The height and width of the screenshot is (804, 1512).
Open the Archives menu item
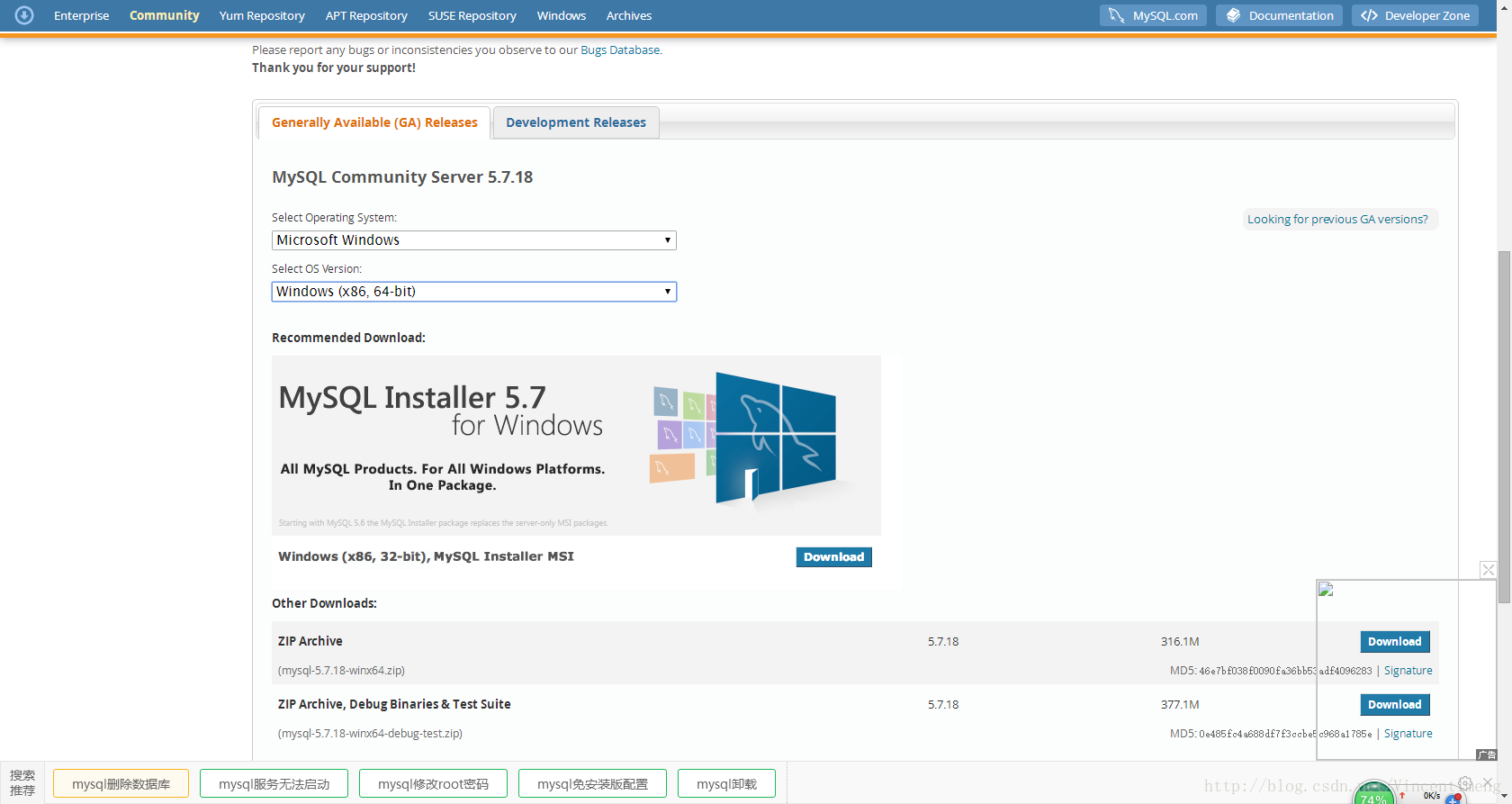tap(628, 15)
